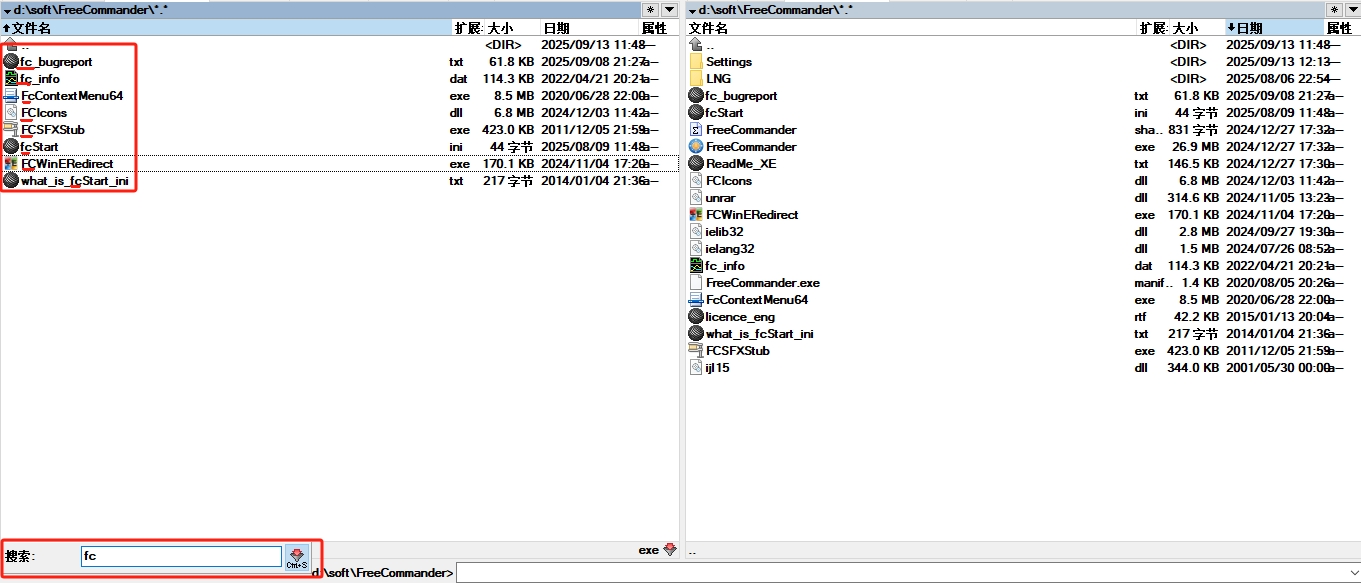Select FCSFXStub name in right panel

737,351
